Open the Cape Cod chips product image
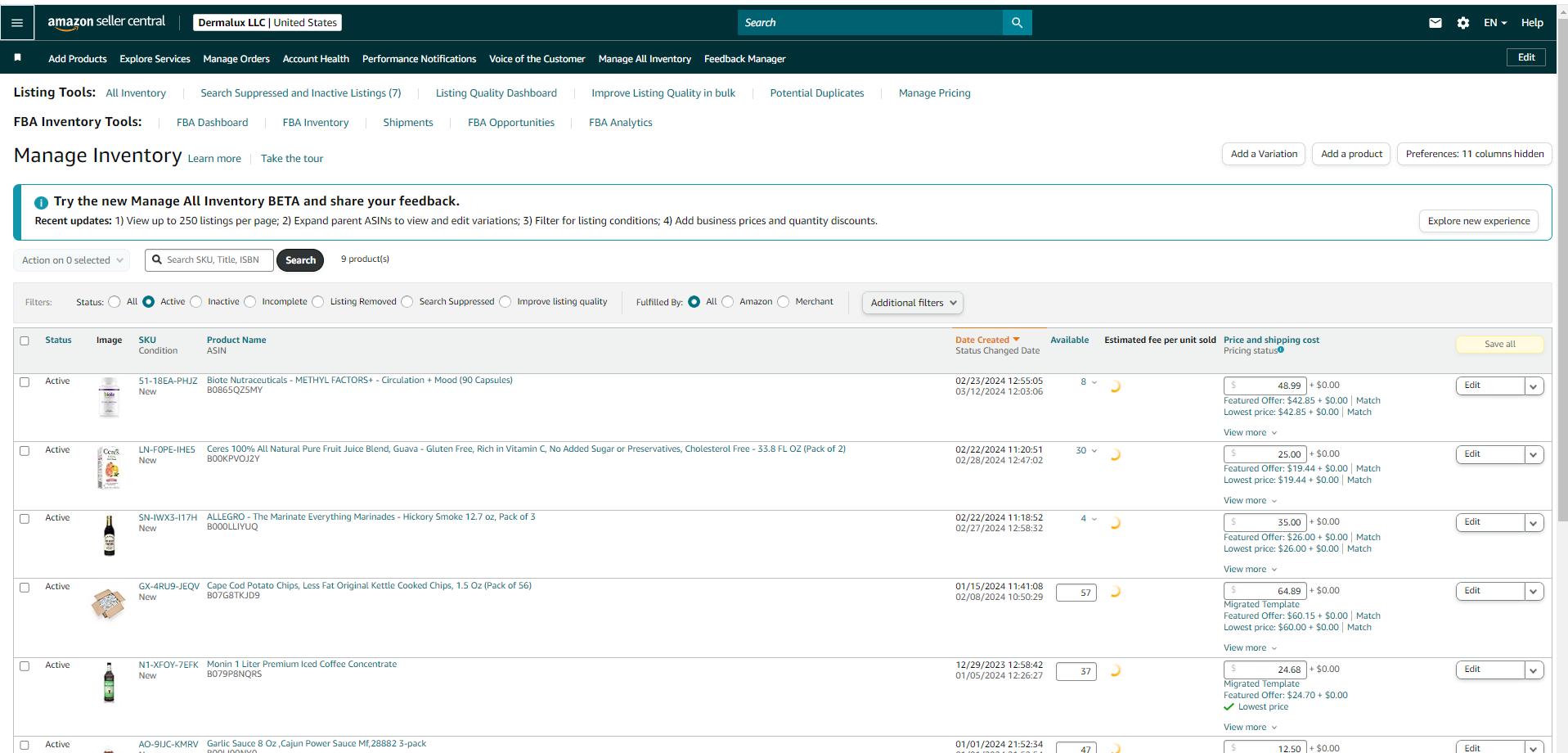 pos(108,604)
